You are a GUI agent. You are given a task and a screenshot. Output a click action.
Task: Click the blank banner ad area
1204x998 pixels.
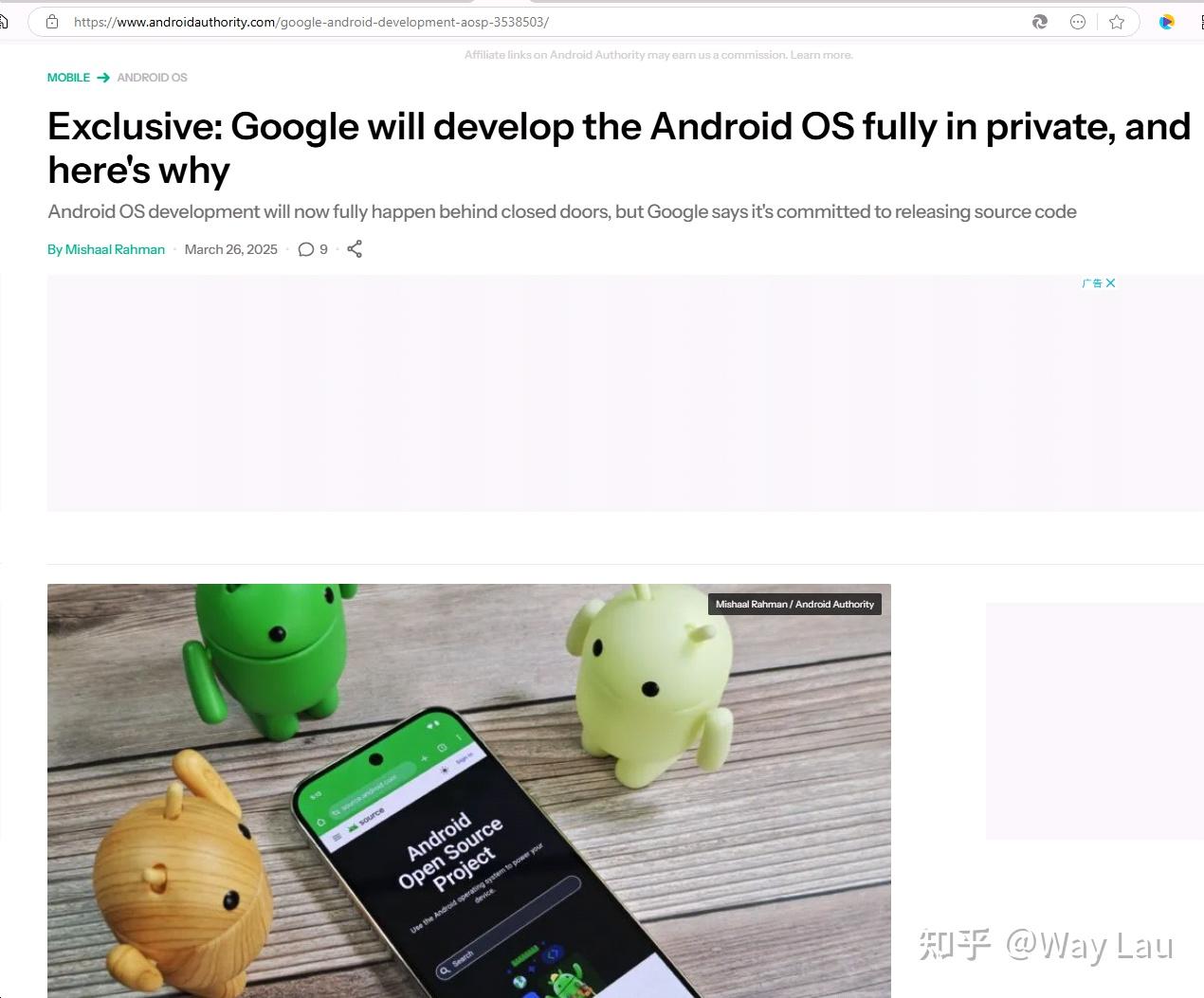click(x=626, y=393)
